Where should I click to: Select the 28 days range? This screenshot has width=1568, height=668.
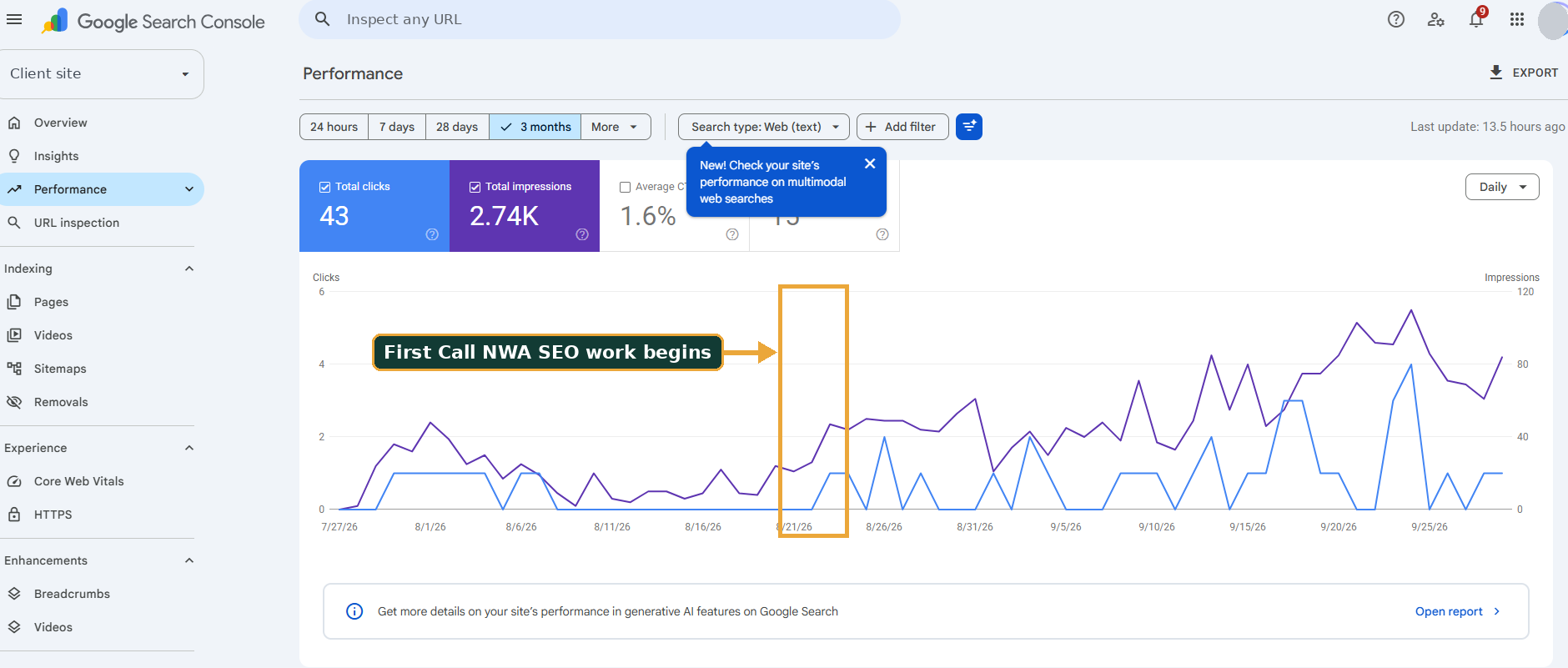click(457, 127)
